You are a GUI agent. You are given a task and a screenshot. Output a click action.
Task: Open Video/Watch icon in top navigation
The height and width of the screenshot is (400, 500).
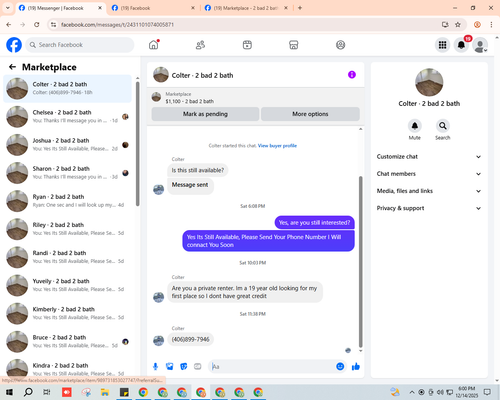(x=247, y=45)
